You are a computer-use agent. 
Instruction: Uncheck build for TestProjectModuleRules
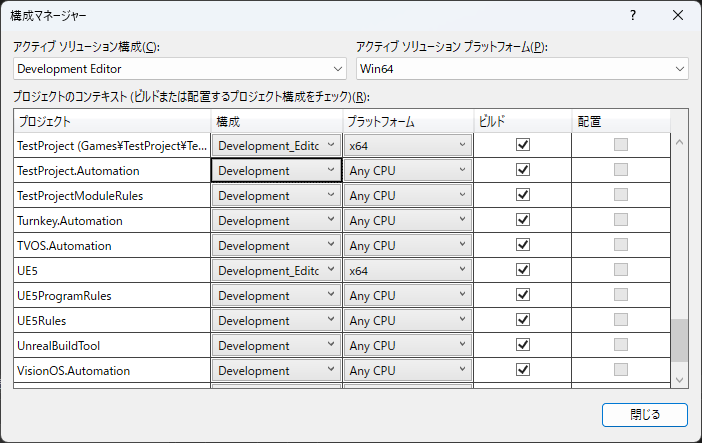(x=523, y=195)
